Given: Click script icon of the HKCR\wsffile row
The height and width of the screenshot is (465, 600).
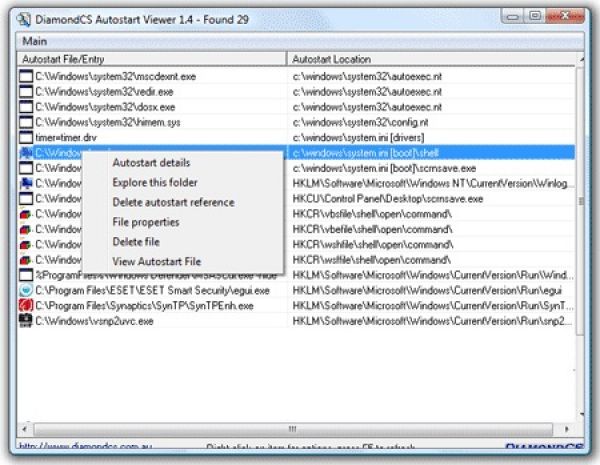Looking at the screenshot, I should [x=26, y=260].
